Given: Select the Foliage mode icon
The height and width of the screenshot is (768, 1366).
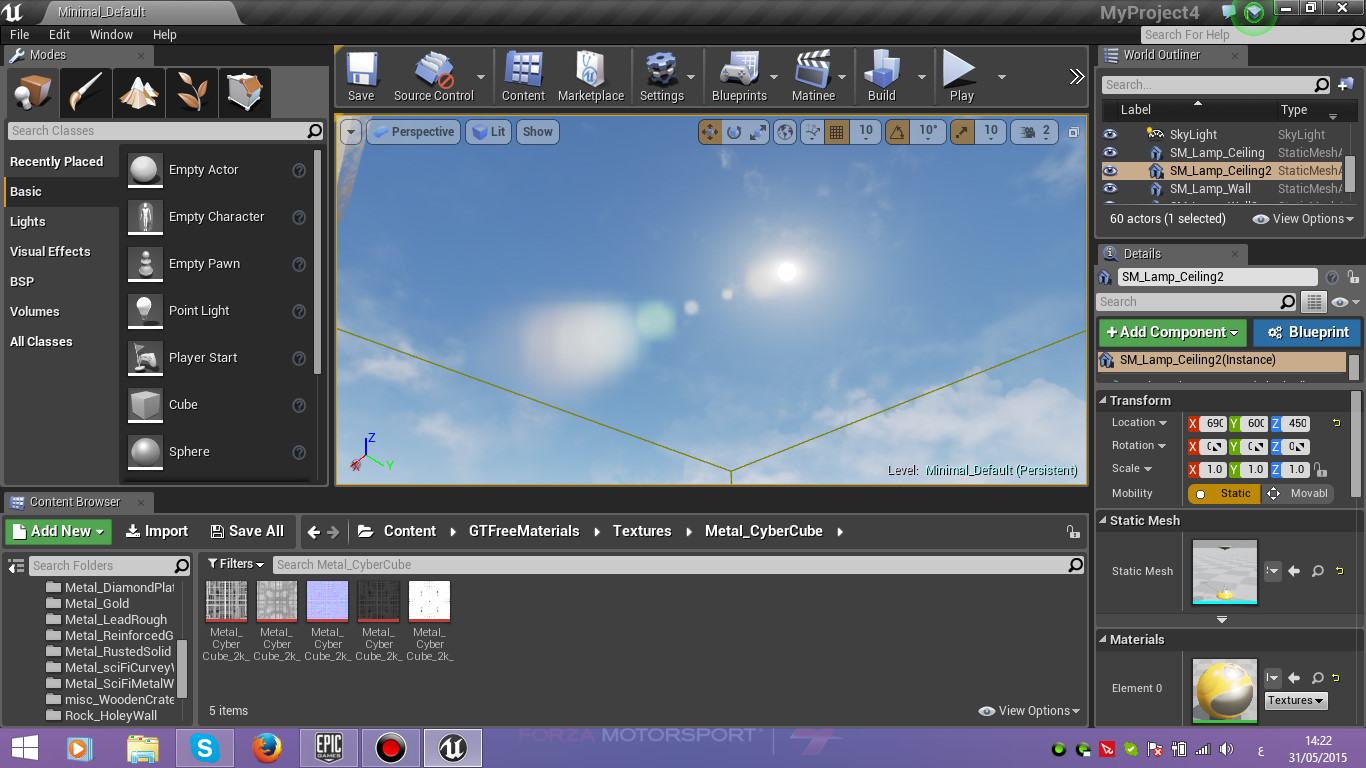Looking at the screenshot, I should pos(192,93).
